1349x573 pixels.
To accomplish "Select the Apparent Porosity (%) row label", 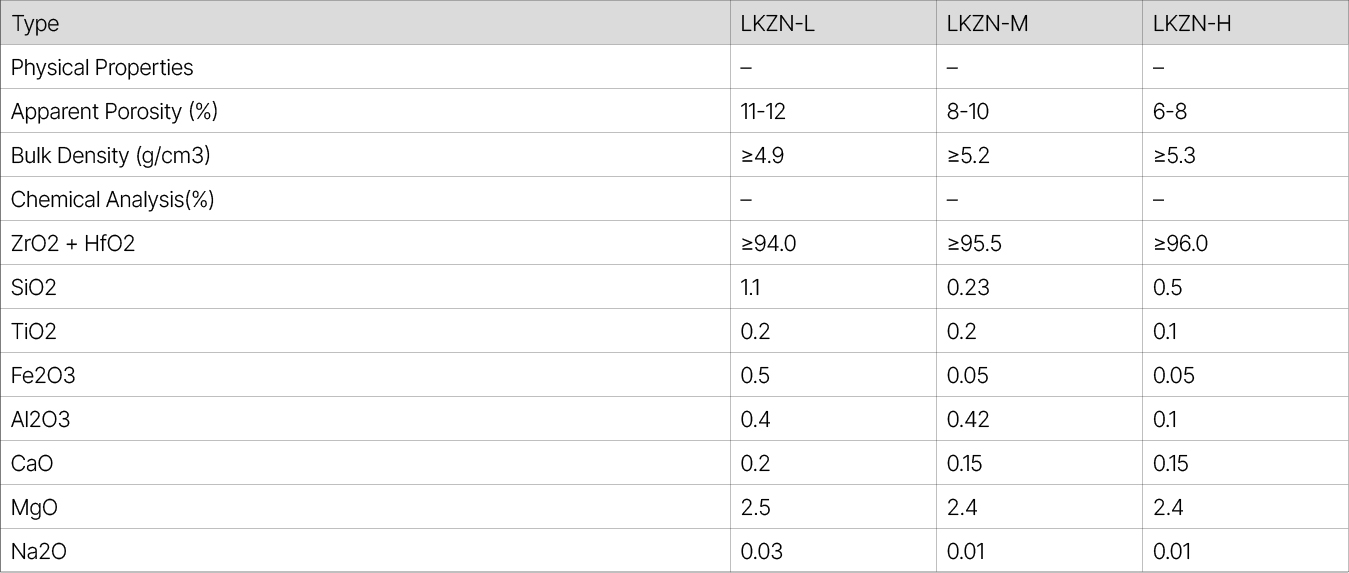I will pyautogui.click(x=114, y=112).
